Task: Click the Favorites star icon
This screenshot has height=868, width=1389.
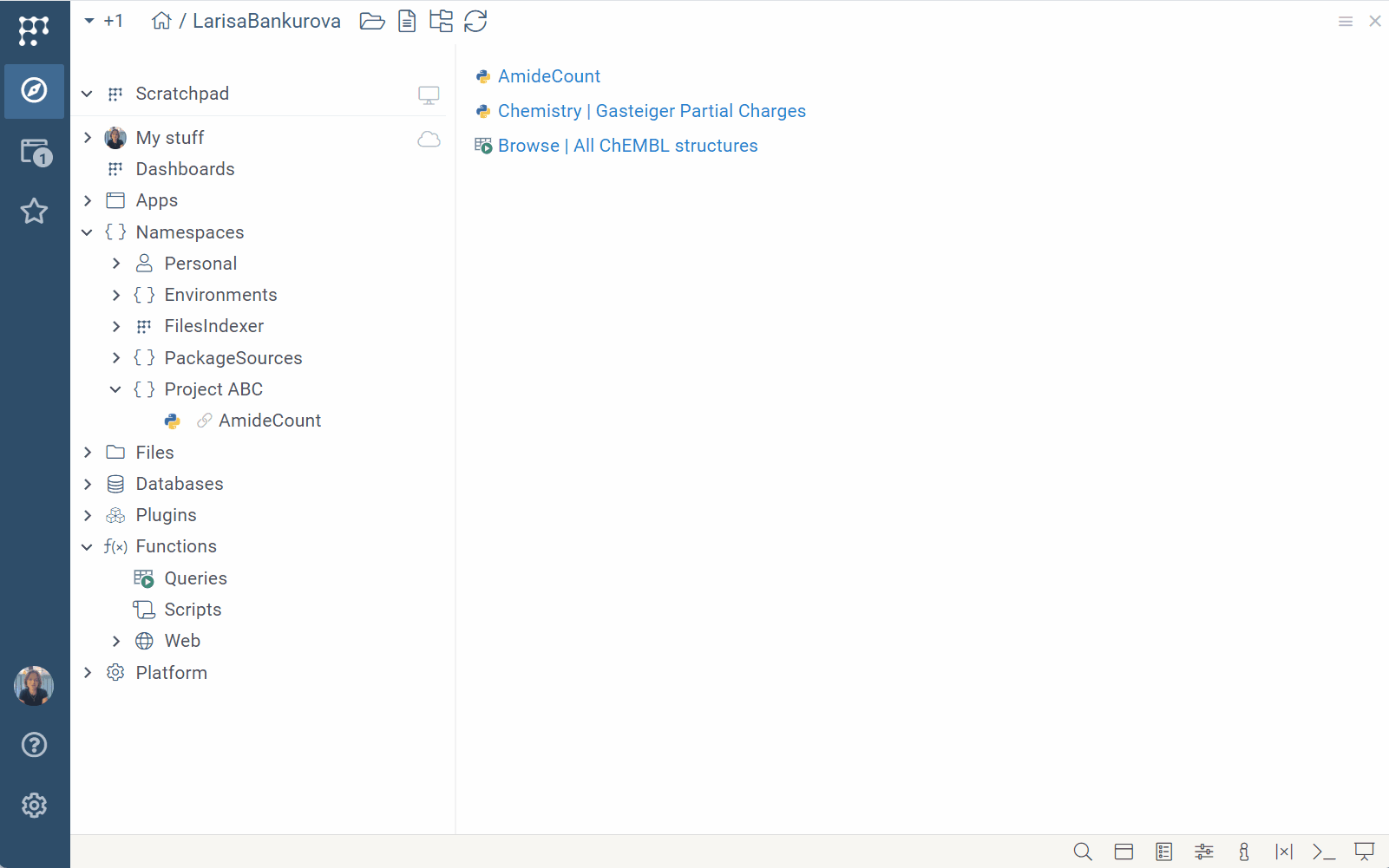Action: pos(34,211)
